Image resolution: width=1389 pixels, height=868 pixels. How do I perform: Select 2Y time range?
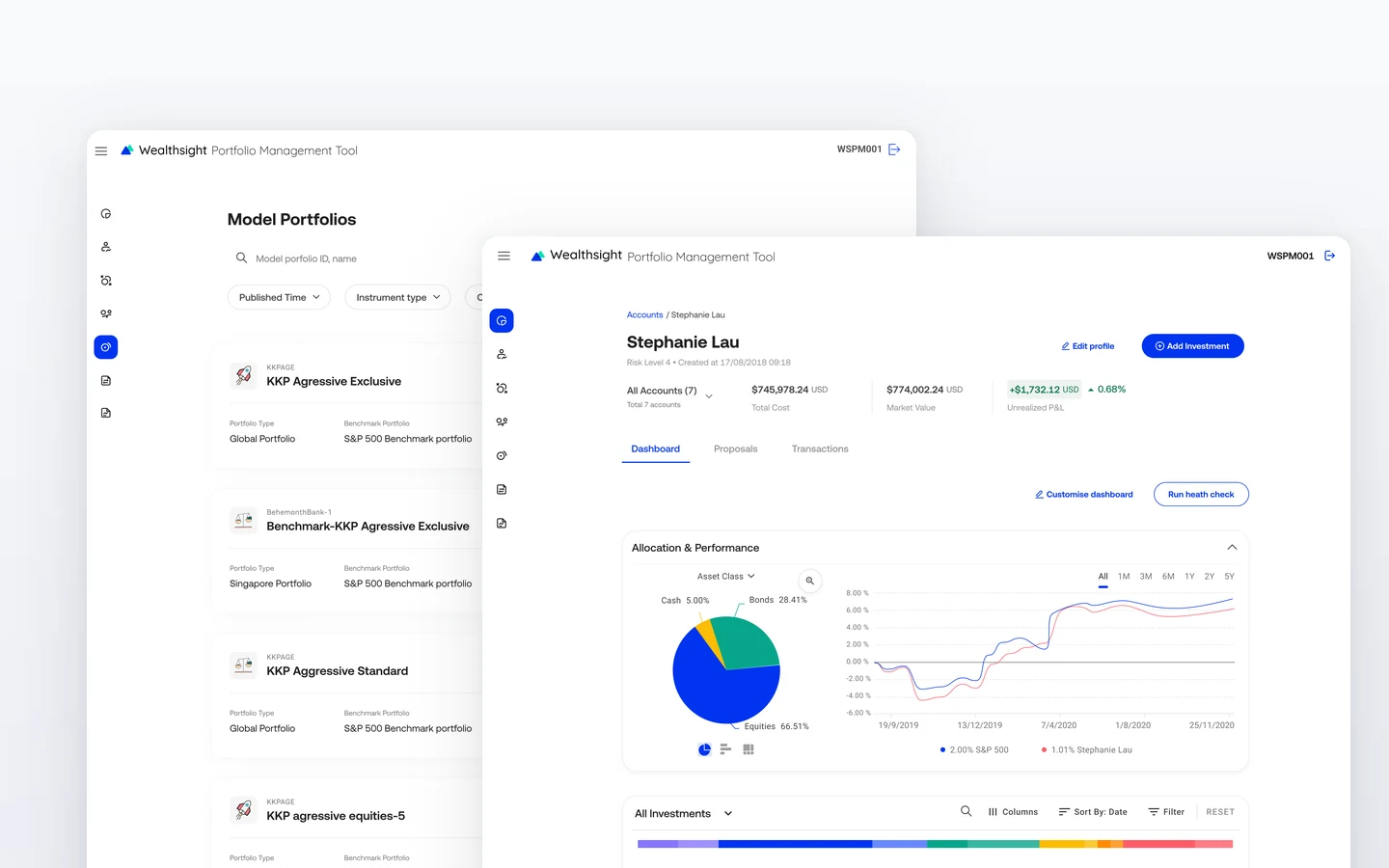1210,577
